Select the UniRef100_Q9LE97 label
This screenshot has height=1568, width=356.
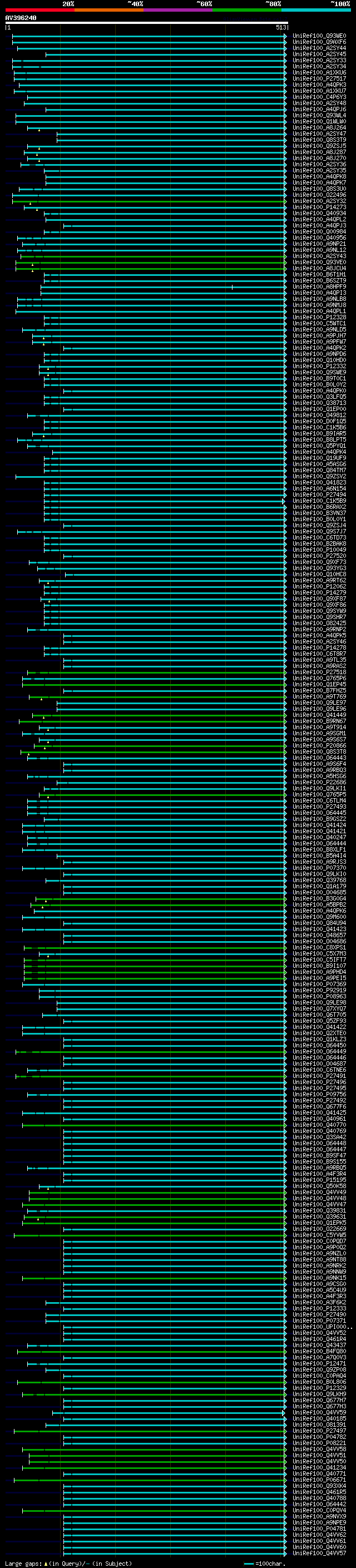(319, 703)
